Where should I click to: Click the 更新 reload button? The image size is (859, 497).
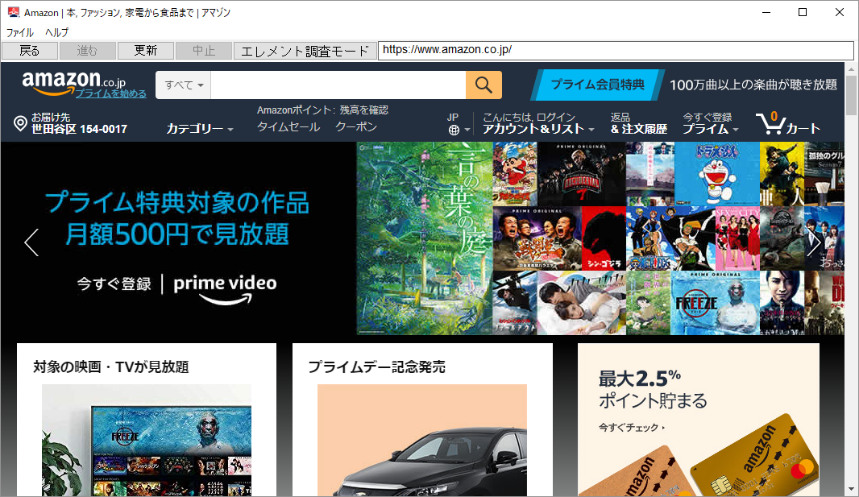(145, 50)
